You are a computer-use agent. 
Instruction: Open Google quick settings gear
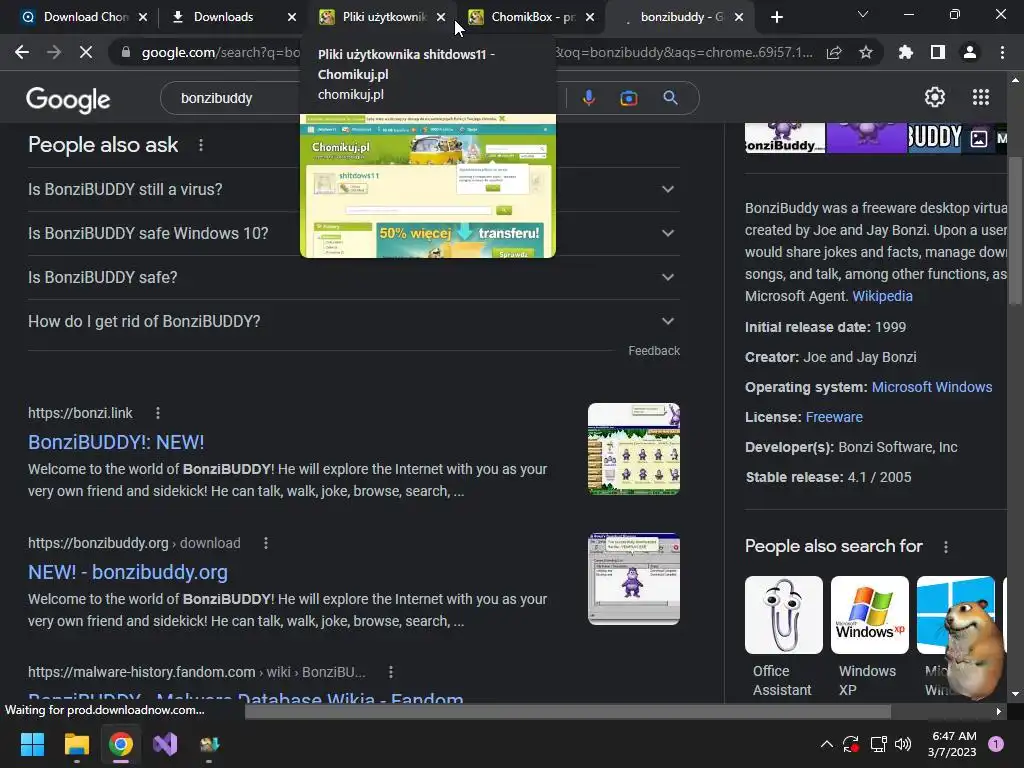point(935,97)
